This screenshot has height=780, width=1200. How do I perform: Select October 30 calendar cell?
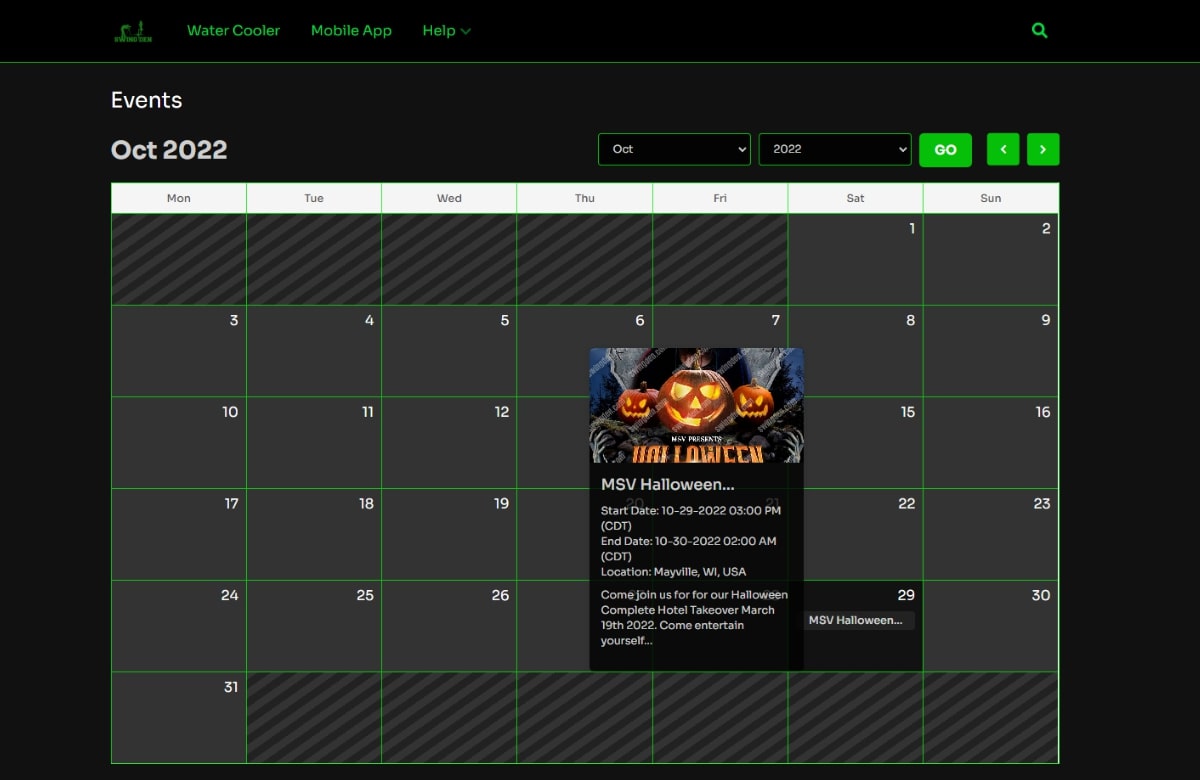pyautogui.click(x=990, y=626)
